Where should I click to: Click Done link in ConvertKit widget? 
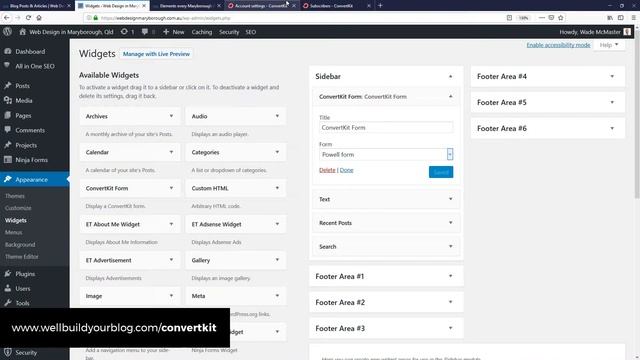[x=347, y=170]
